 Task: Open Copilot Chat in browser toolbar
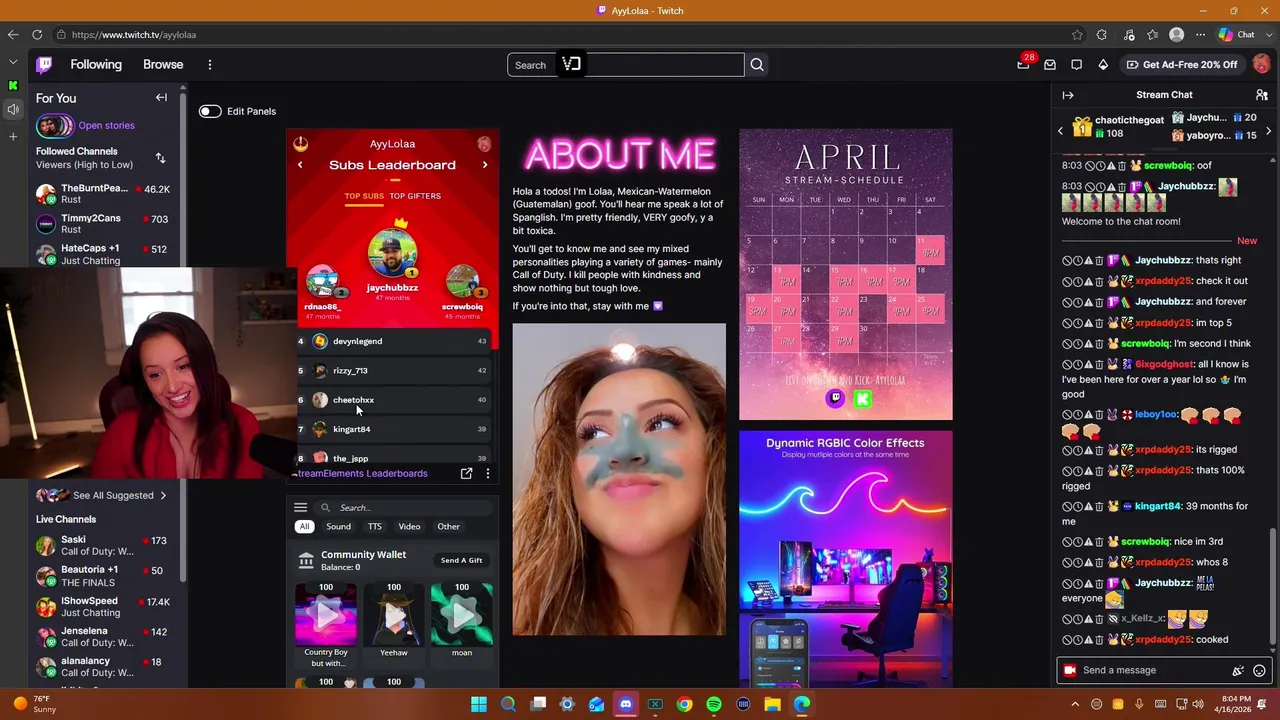[1238, 34]
